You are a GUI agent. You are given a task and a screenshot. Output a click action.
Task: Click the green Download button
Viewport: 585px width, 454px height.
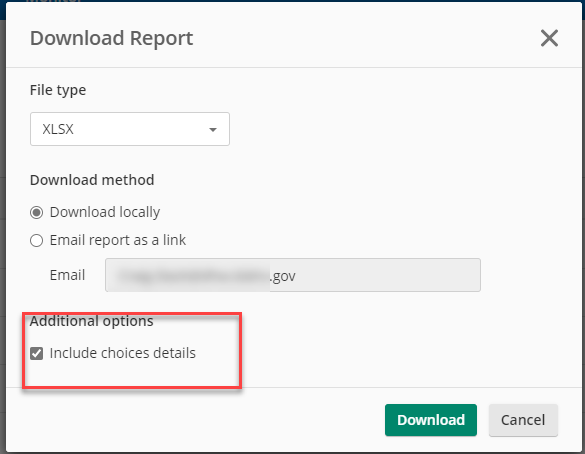pos(431,420)
